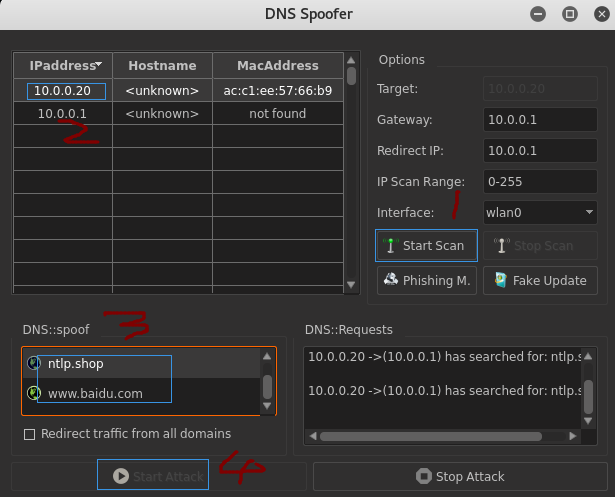
Task: Sort by the IPaddress column header
Action: 62,65
